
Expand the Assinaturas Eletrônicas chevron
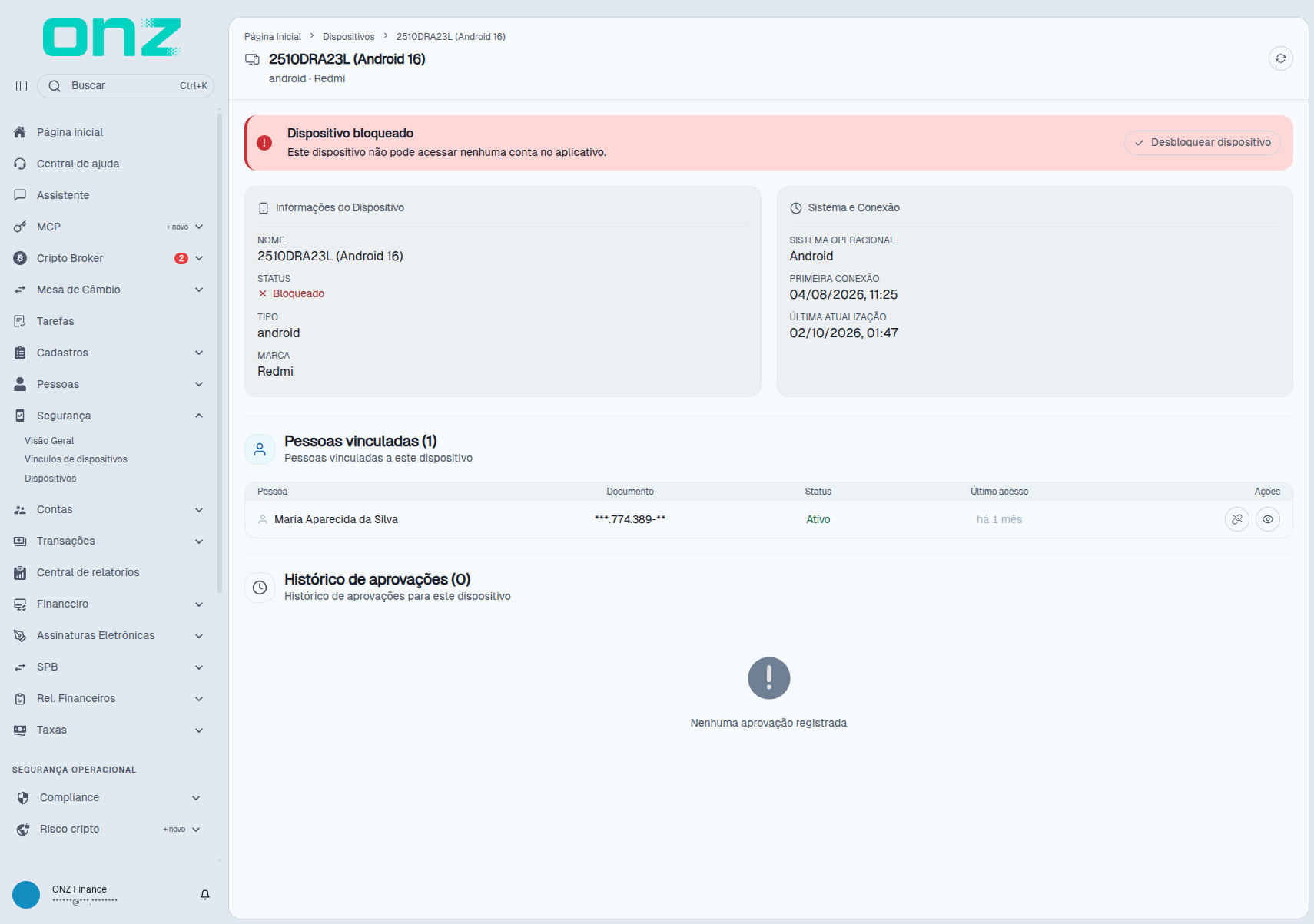click(x=199, y=636)
